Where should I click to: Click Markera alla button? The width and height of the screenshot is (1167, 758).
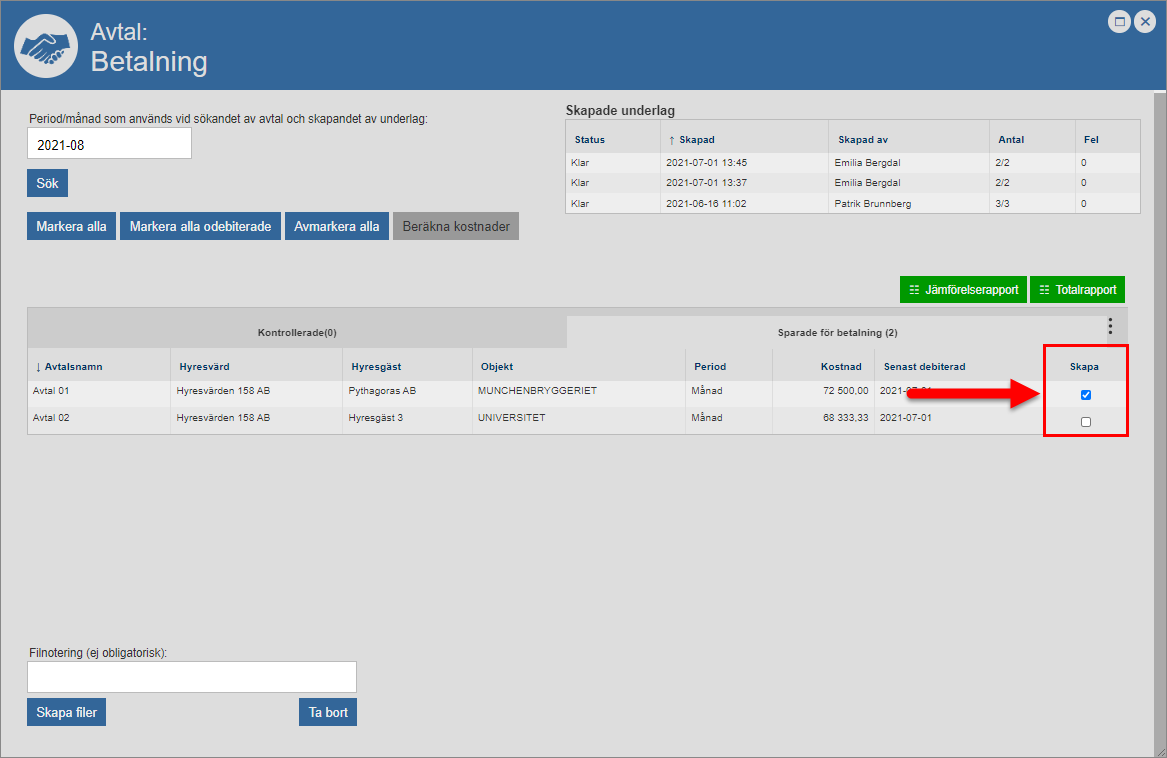(71, 226)
